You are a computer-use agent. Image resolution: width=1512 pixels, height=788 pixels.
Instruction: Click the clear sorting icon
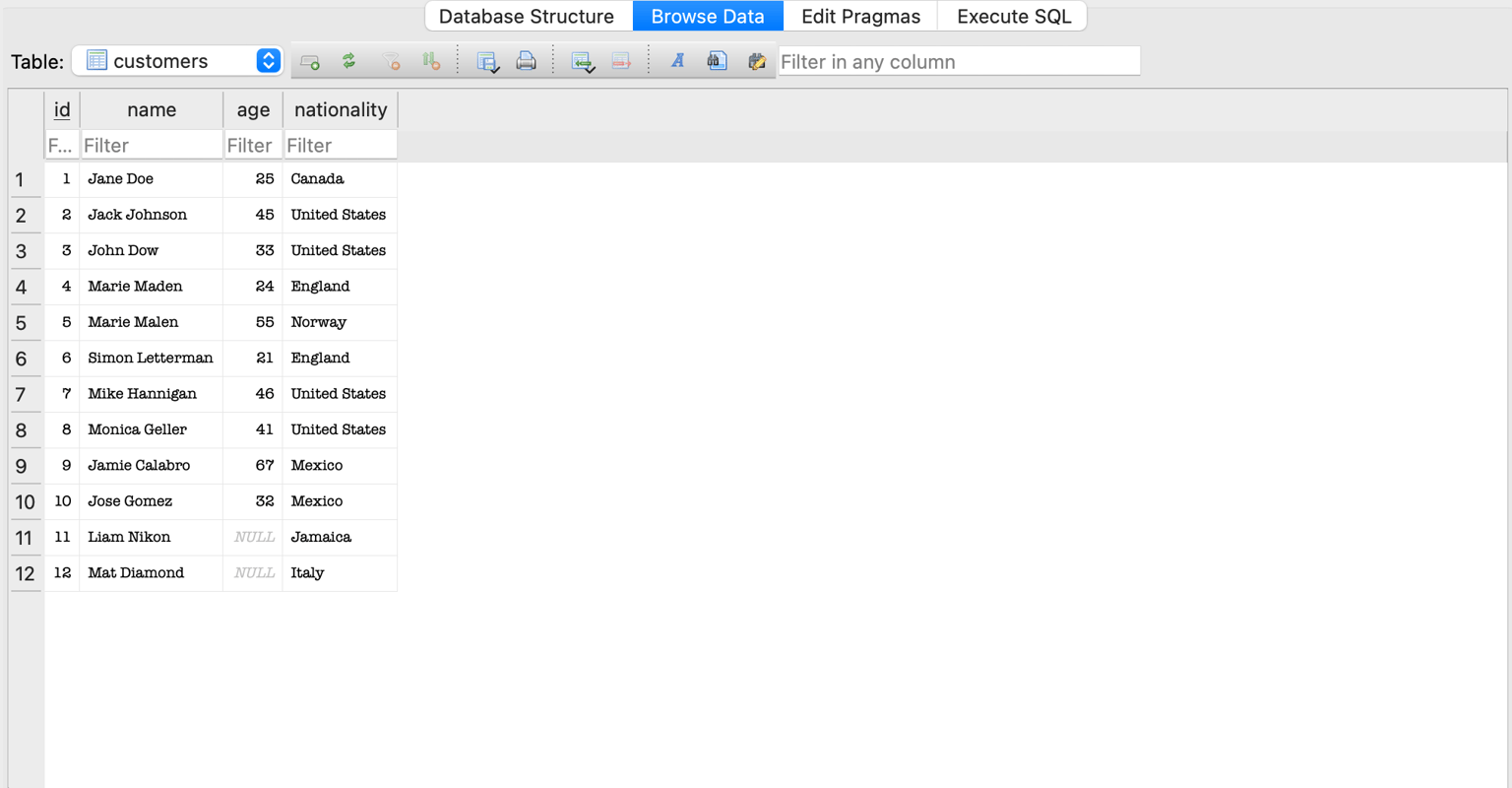431,61
